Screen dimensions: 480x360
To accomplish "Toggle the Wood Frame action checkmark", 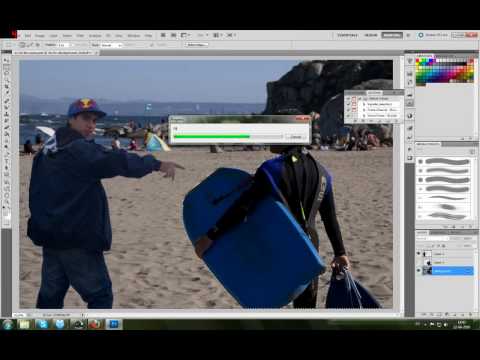I will tap(348, 115).
